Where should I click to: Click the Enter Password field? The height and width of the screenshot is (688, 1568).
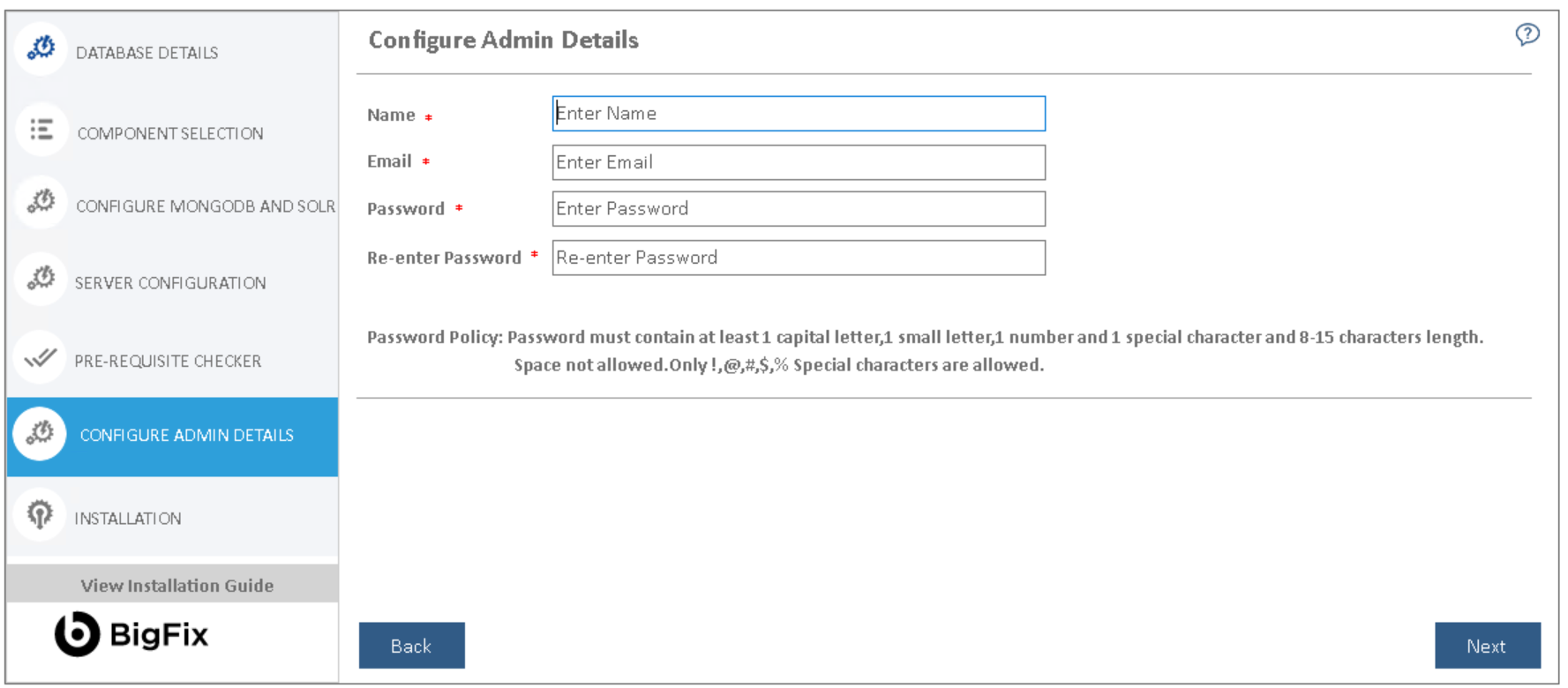pyautogui.click(x=799, y=209)
